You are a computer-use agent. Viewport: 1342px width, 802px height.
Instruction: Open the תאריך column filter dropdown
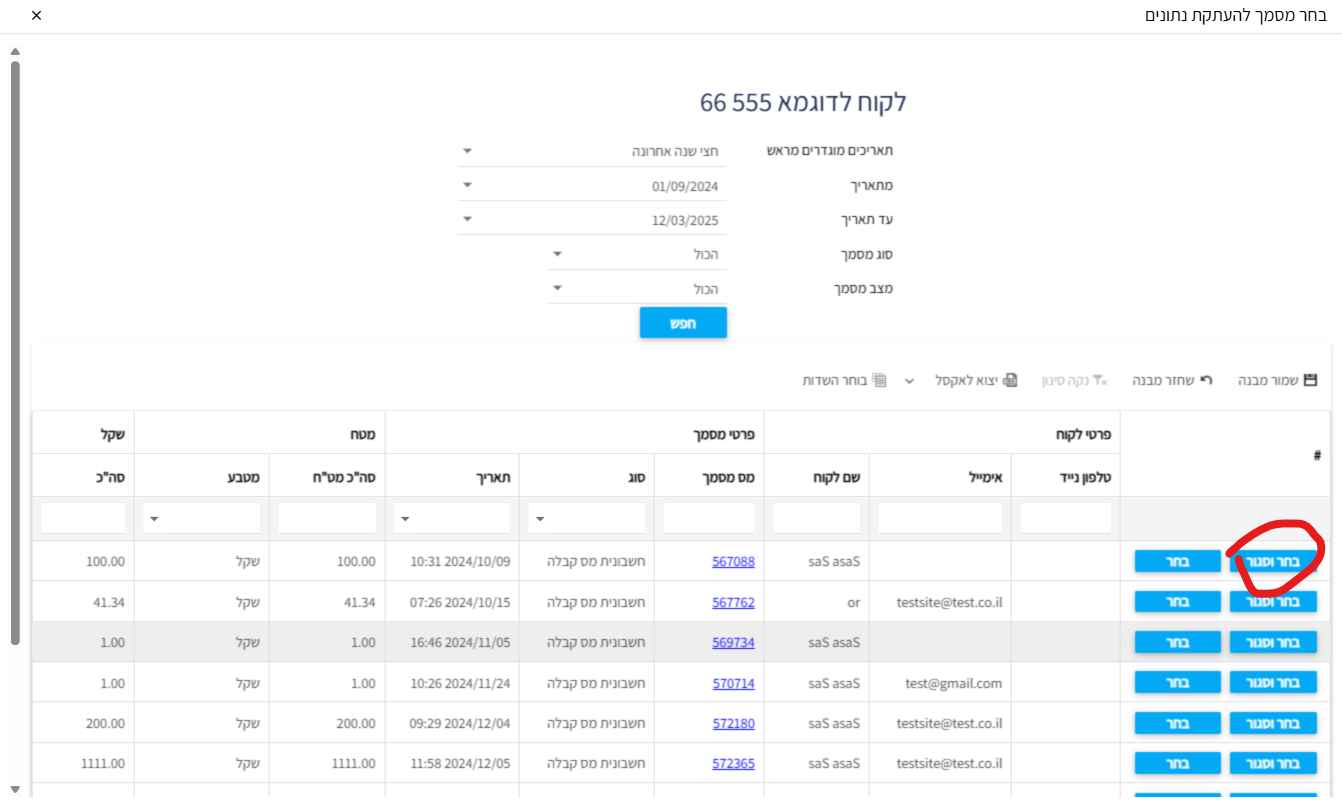404,518
